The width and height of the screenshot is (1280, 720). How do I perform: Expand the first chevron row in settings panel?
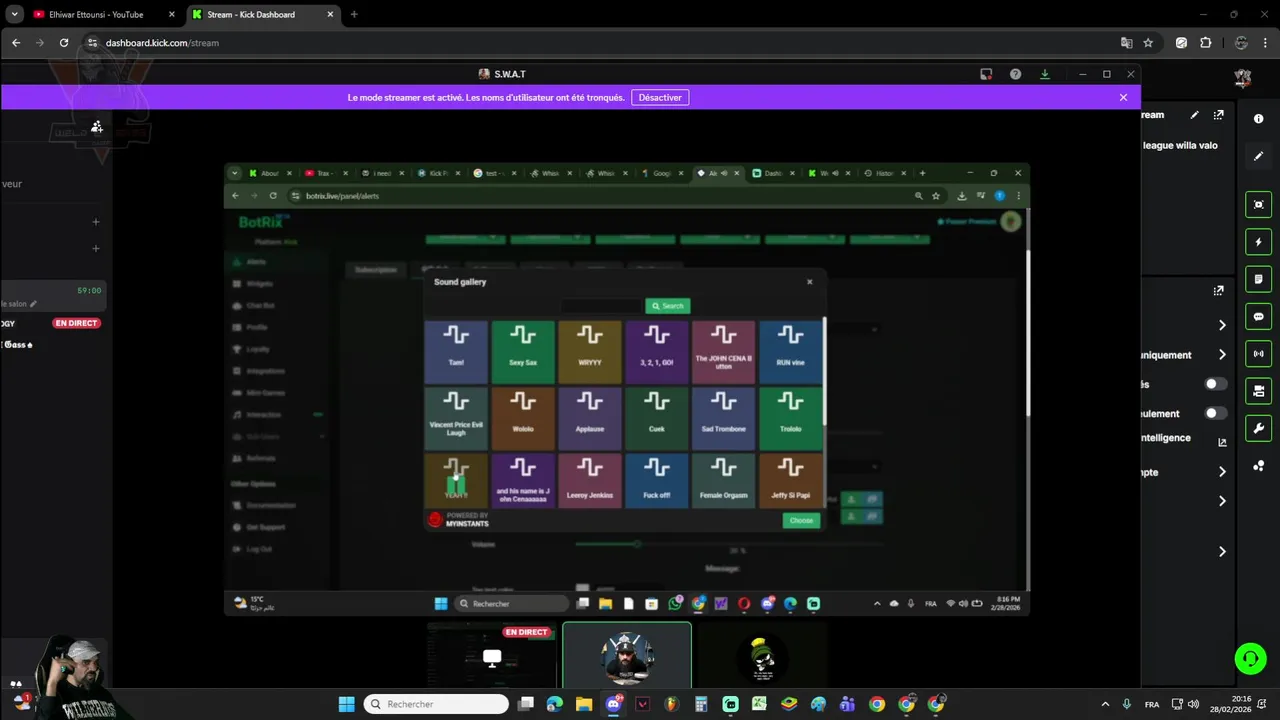[1222, 325]
